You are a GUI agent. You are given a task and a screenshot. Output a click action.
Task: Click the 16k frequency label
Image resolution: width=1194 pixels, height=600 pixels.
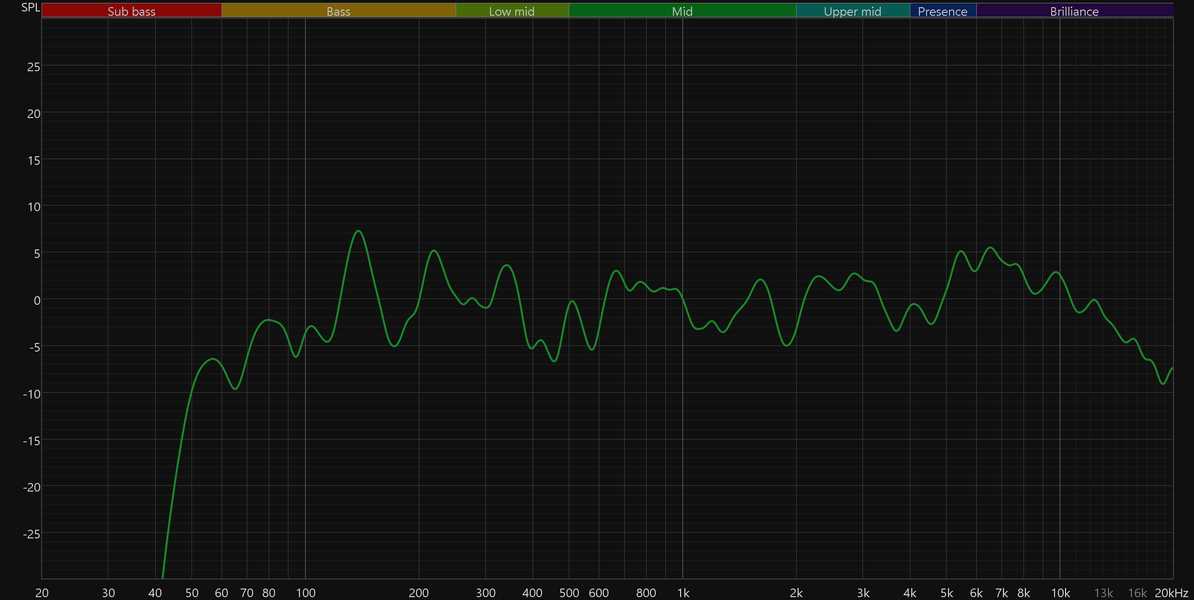click(1138, 593)
